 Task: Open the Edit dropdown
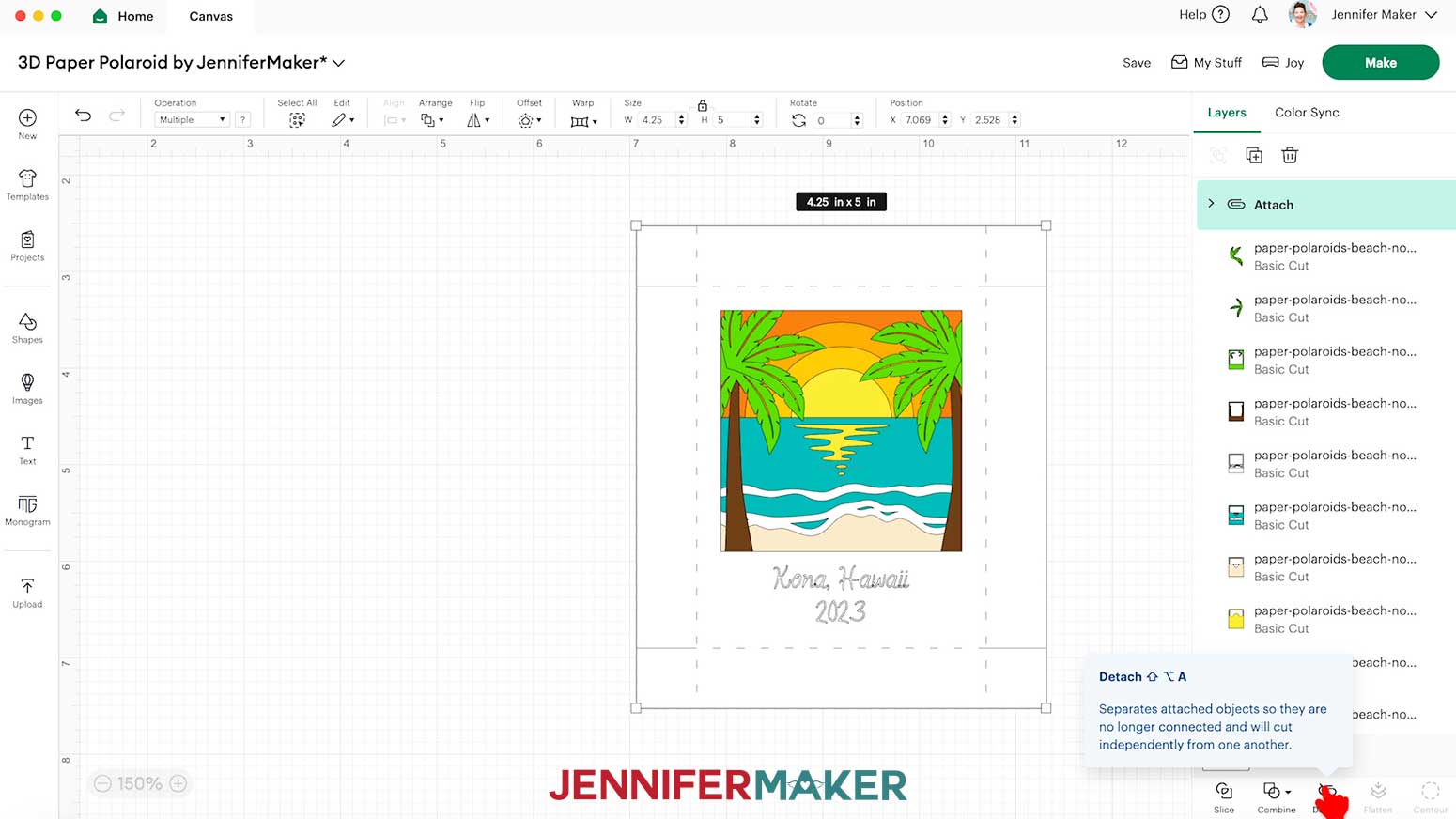click(x=343, y=120)
